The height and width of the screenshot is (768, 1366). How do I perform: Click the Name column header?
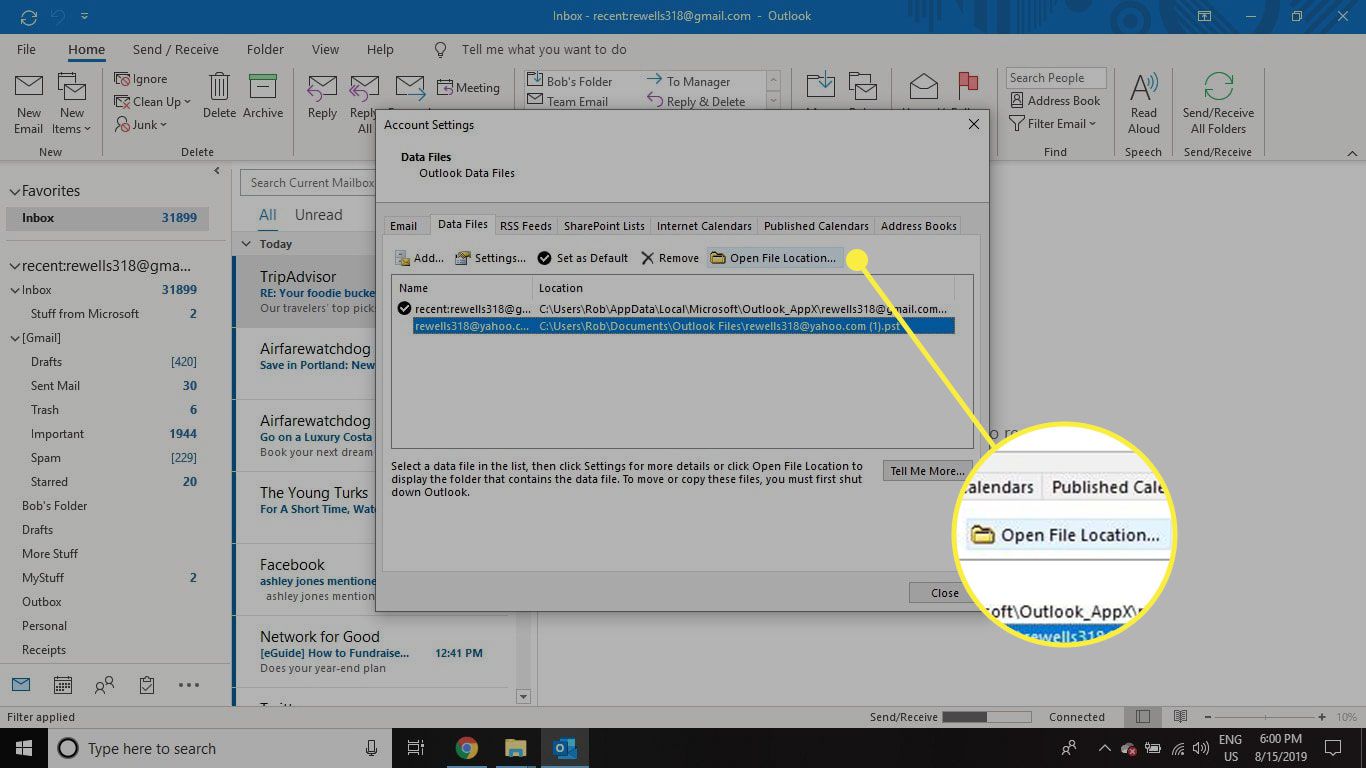coord(463,288)
